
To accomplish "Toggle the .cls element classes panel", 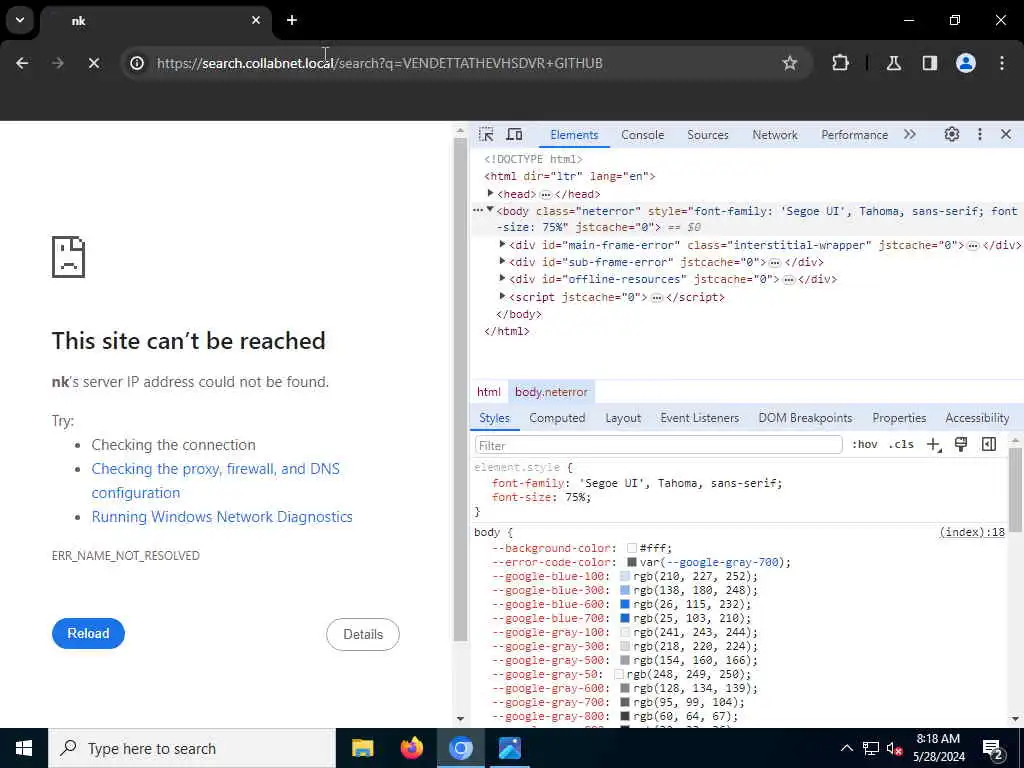I will click(x=901, y=444).
